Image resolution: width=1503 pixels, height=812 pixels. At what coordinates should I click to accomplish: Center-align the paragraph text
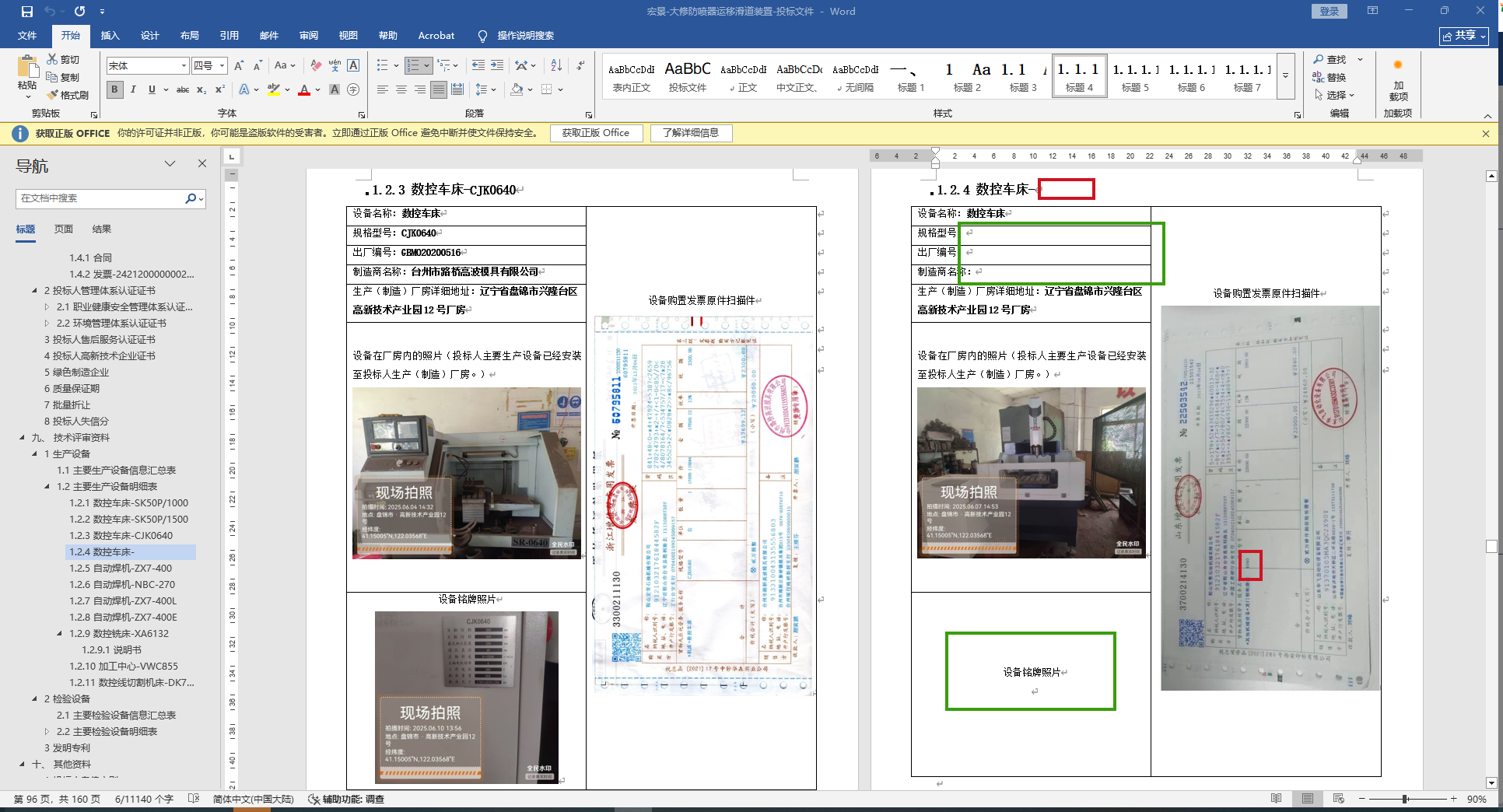point(401,90)
